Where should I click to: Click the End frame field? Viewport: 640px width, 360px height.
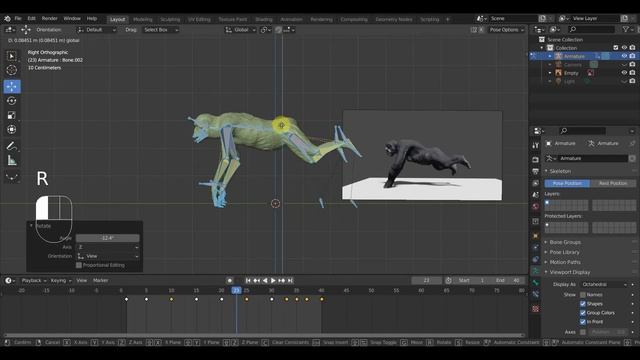[x=508, y=280]
